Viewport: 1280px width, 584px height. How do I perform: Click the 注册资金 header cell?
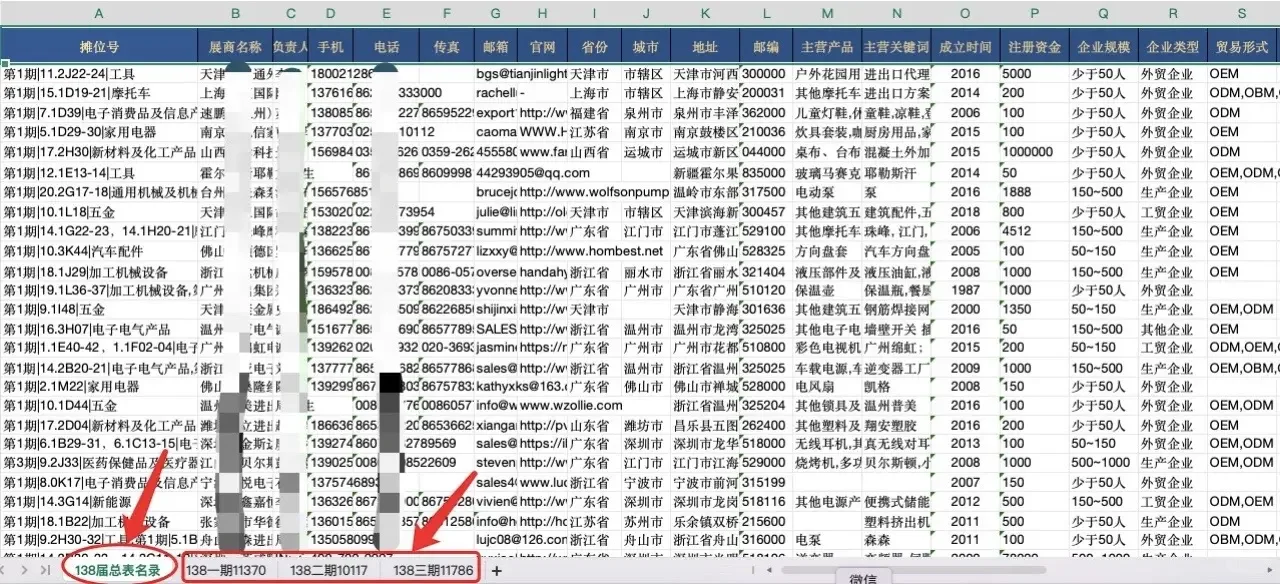pyautogui.click(x=1034, y=47)
